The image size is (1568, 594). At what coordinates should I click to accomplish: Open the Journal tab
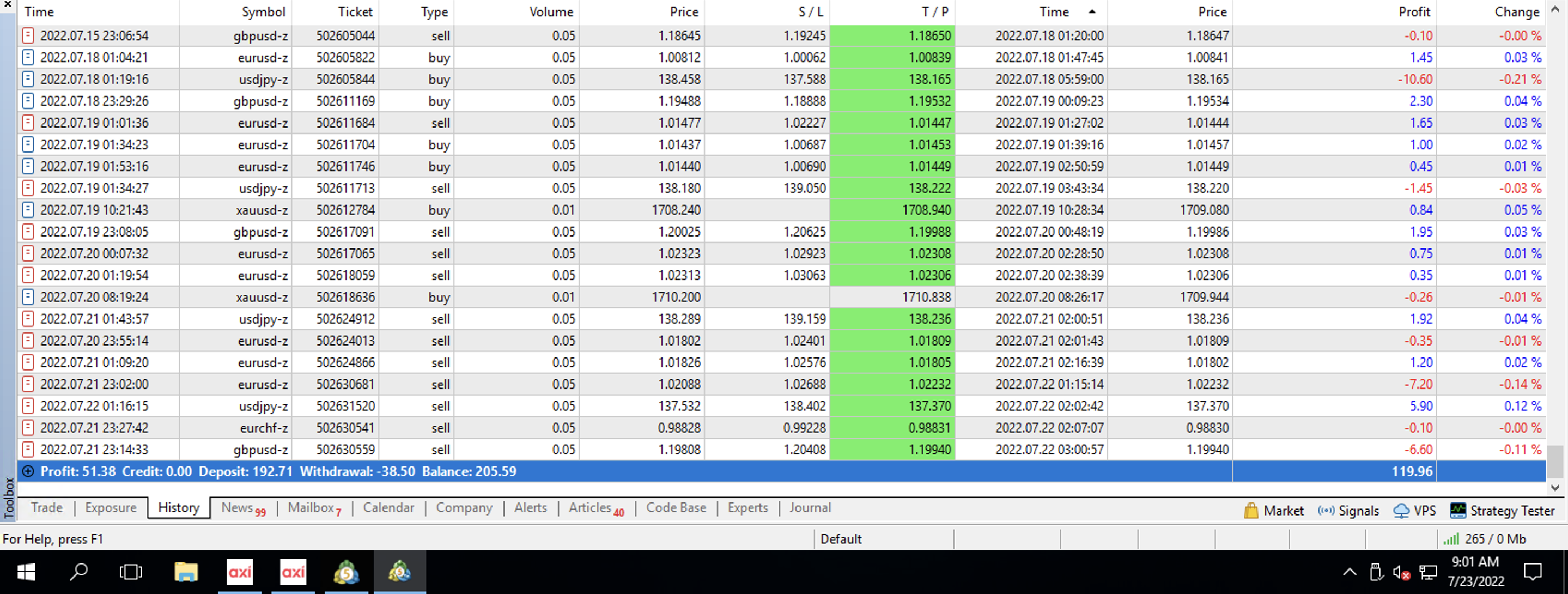point(810,507)
